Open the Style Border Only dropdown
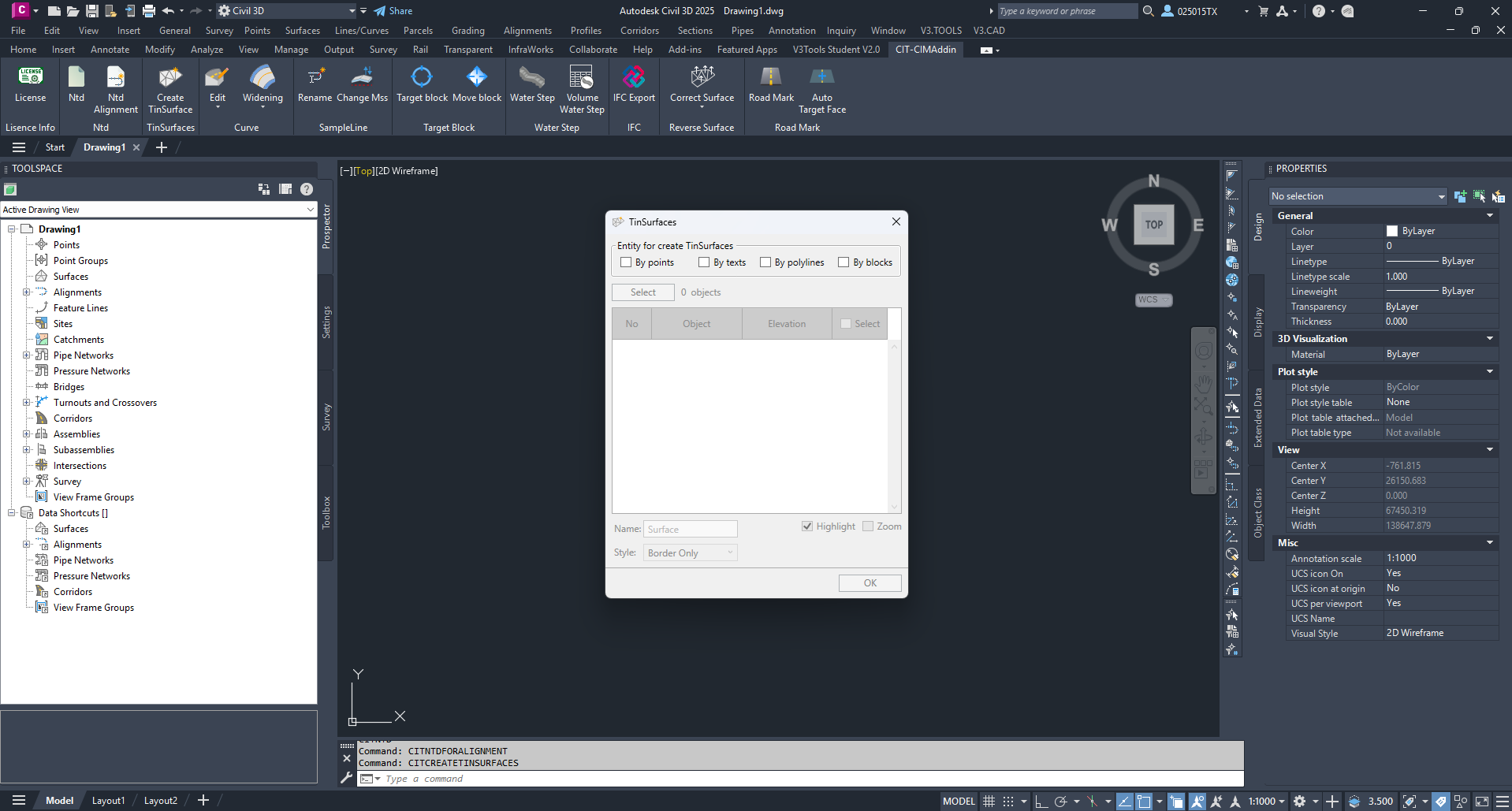 pos(691,553)
